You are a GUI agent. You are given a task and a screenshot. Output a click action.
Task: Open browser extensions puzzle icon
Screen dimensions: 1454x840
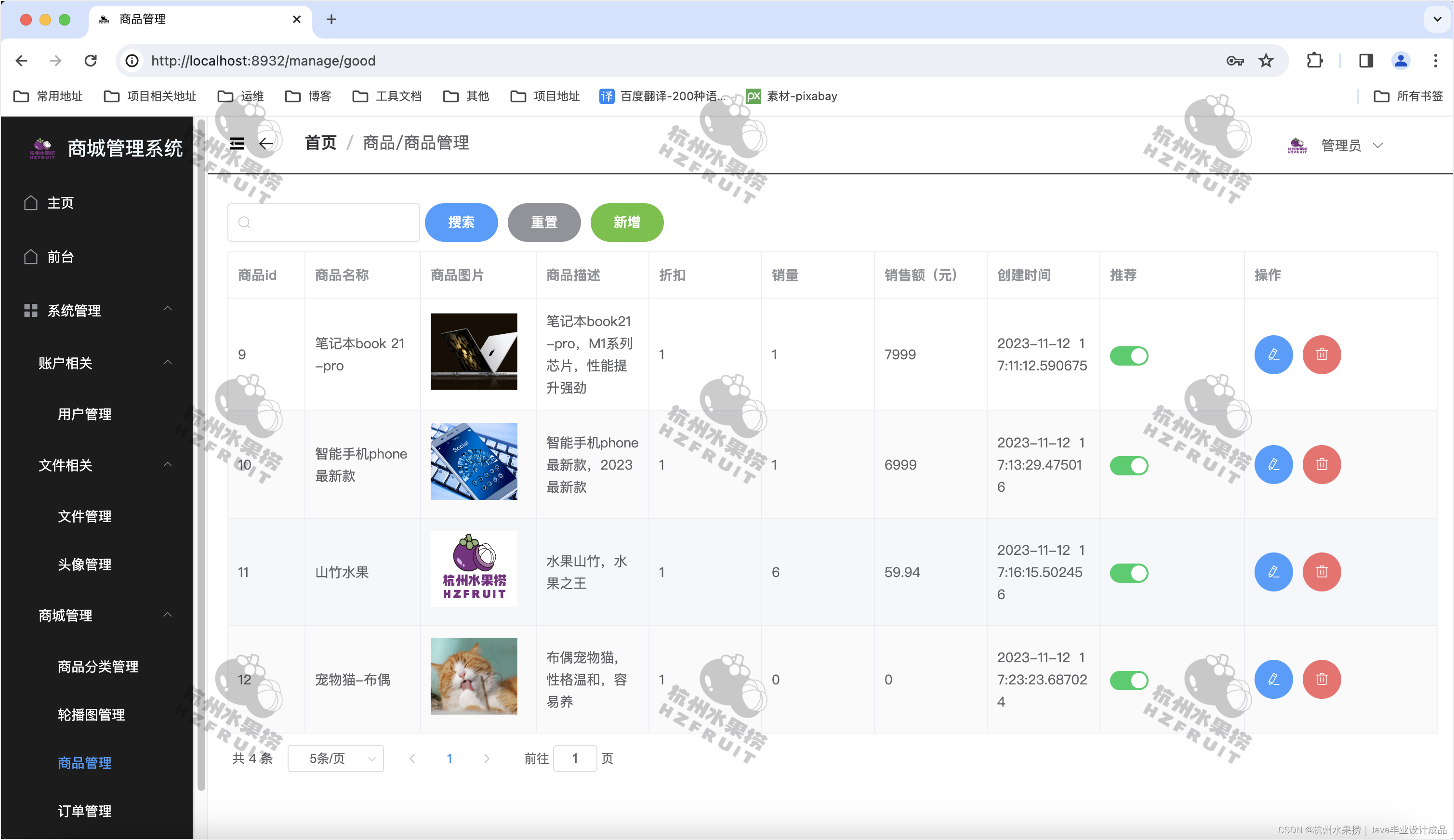tap(1314, 61)
